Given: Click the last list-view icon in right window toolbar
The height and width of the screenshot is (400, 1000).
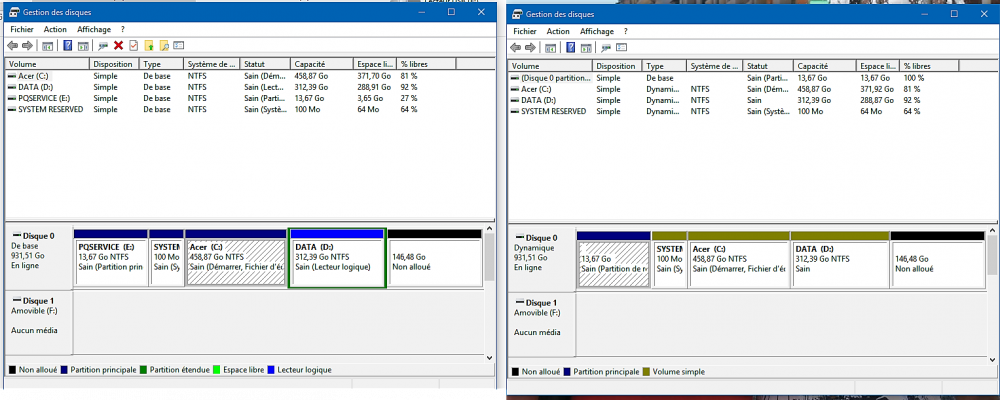Looking at the screenshot, I should 621,47.
